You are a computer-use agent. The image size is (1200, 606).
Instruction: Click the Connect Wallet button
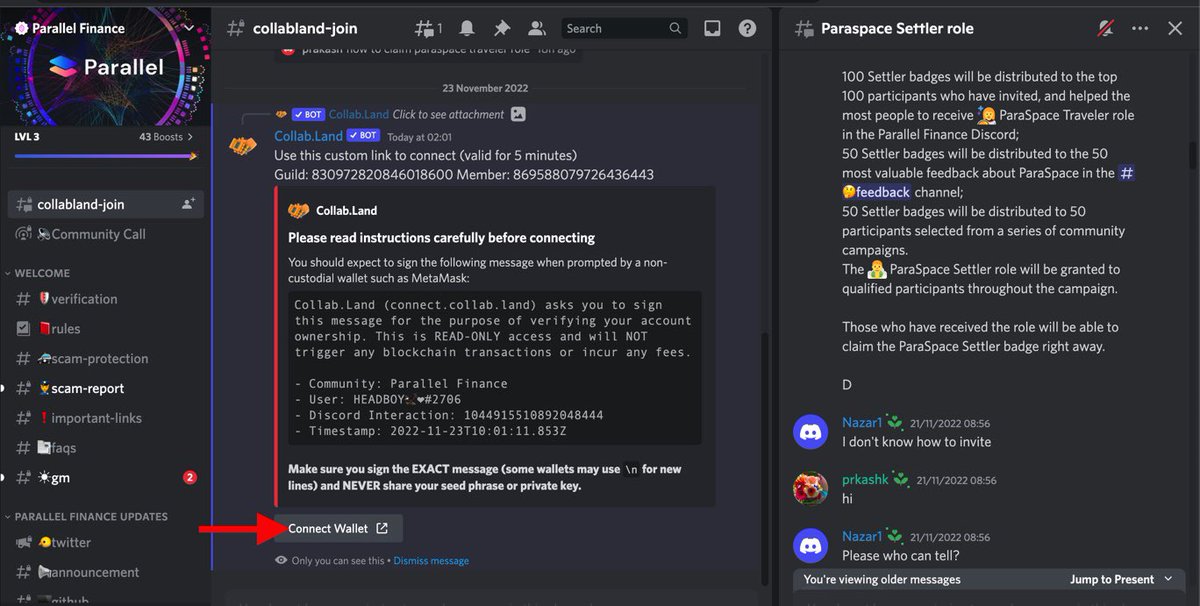338,528
